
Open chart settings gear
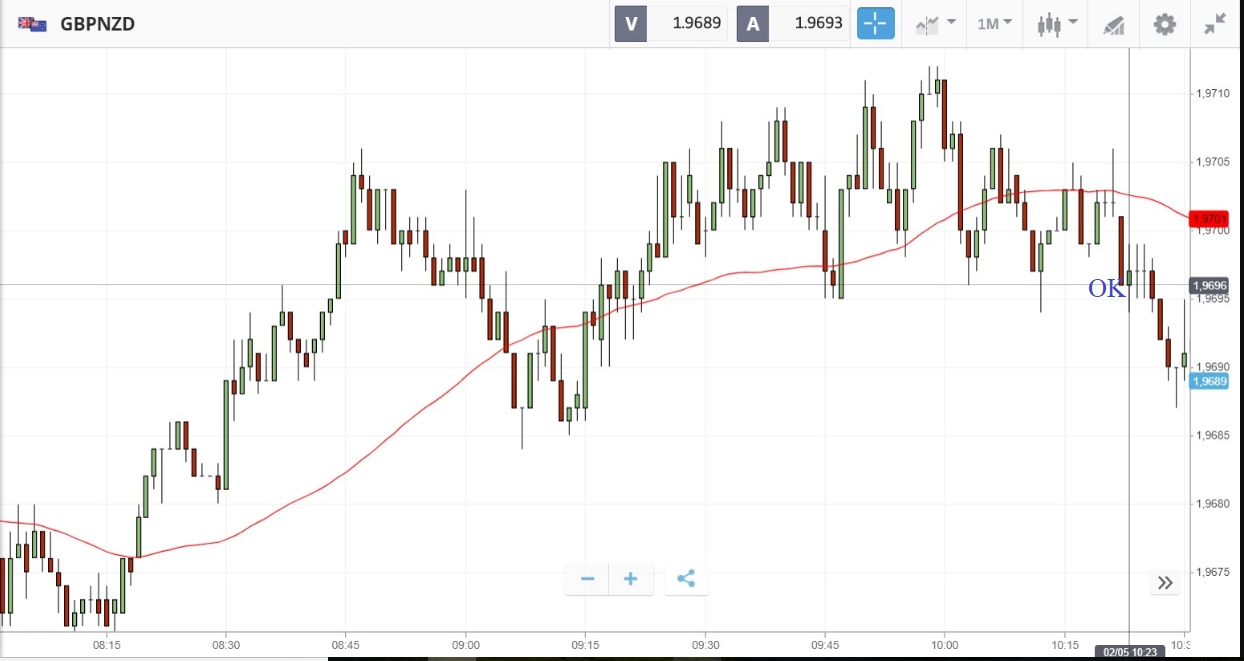1165,24
